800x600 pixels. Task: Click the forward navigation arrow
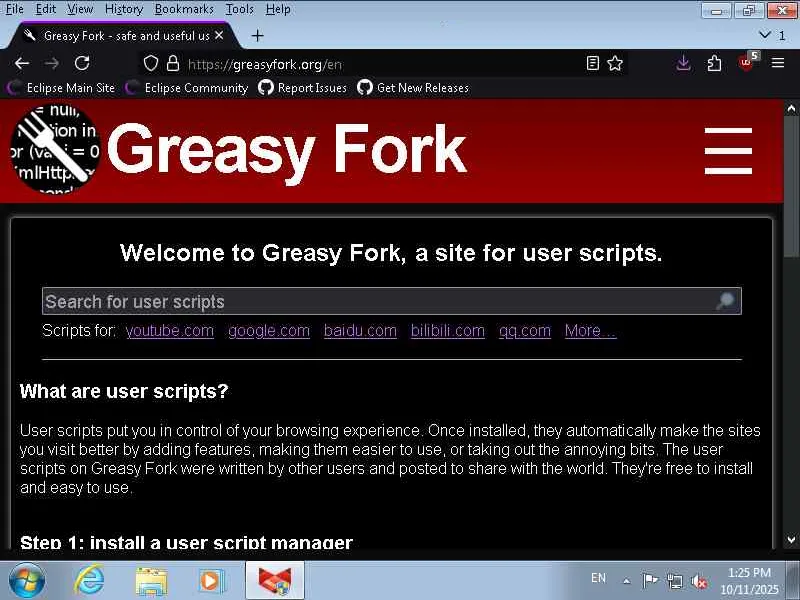52,64
